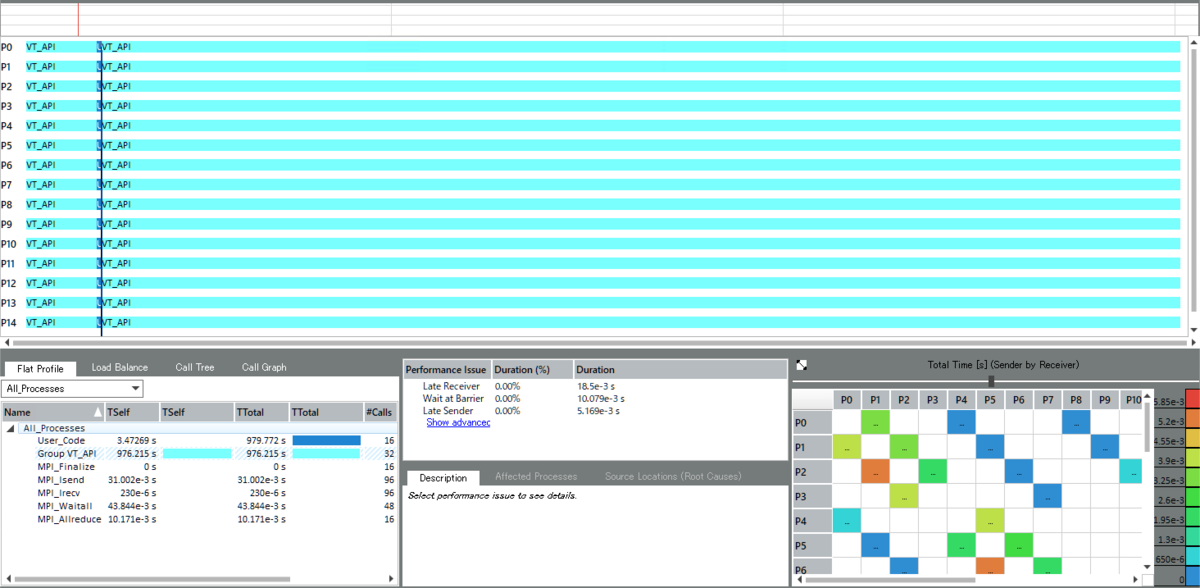Sort by the #Calls column header
This screenshot has height=588, width=1200.
(380, 412)
